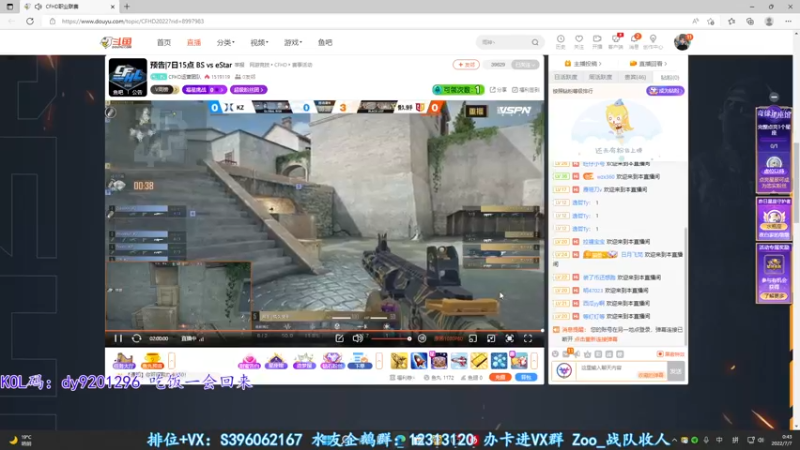Screen dimensions: 800x450
Task: Open the 主播投稿 link
Action: point(583,64)
